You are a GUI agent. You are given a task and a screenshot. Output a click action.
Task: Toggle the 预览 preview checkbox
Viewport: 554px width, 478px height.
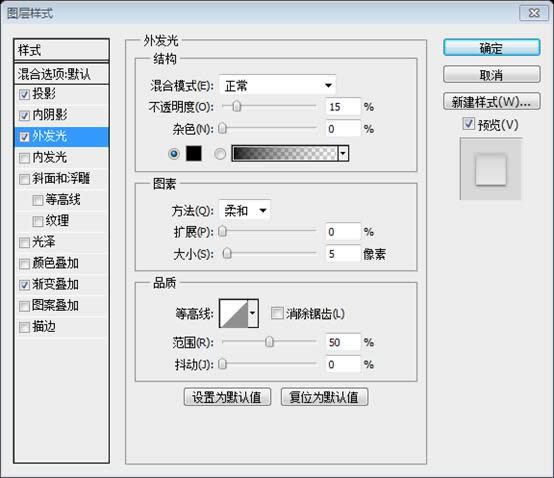[x=468, y=124]
